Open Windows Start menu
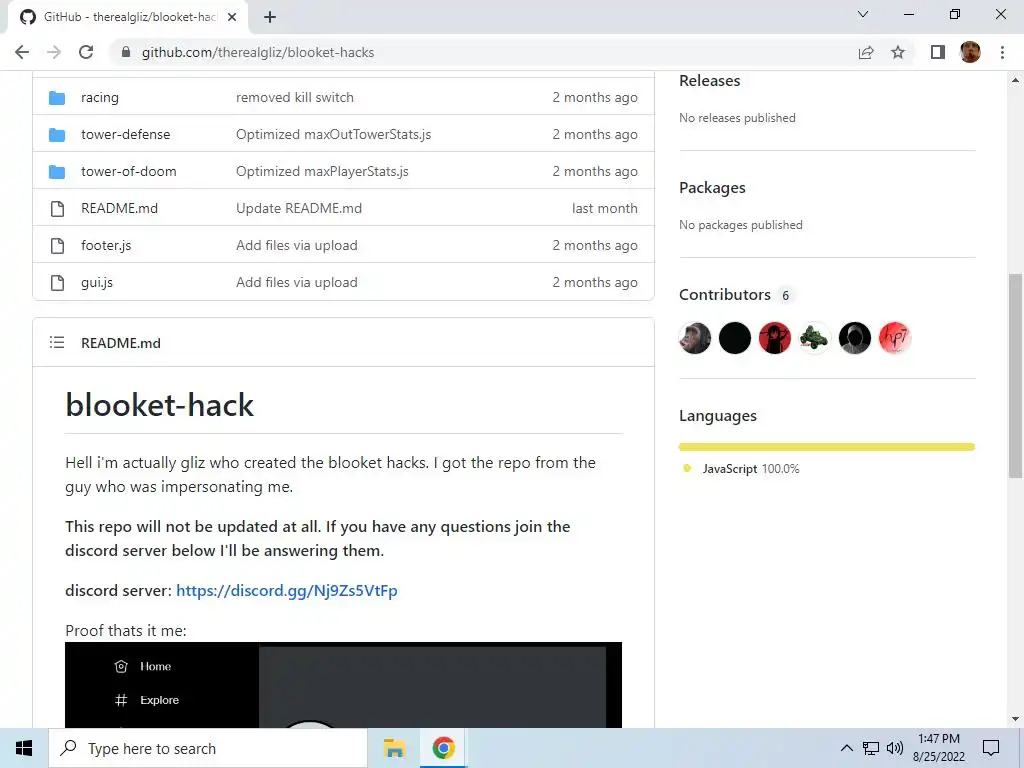 (x=24, y=748)
